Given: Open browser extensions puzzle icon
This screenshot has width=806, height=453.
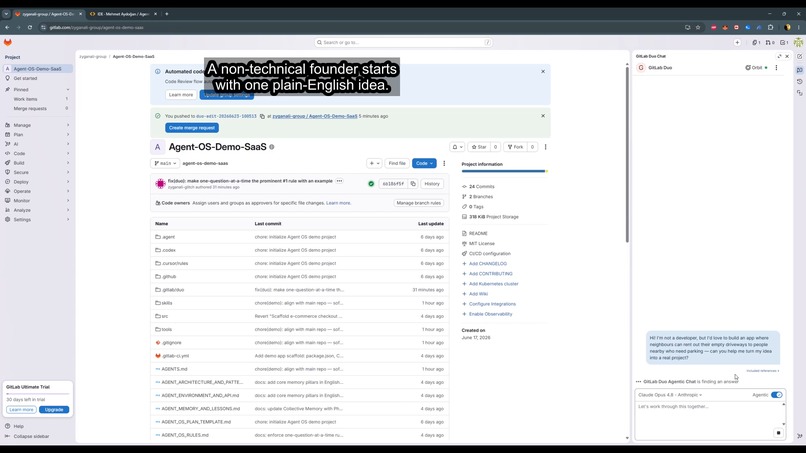Looking at the screenshot, I should tap(771, 27).
